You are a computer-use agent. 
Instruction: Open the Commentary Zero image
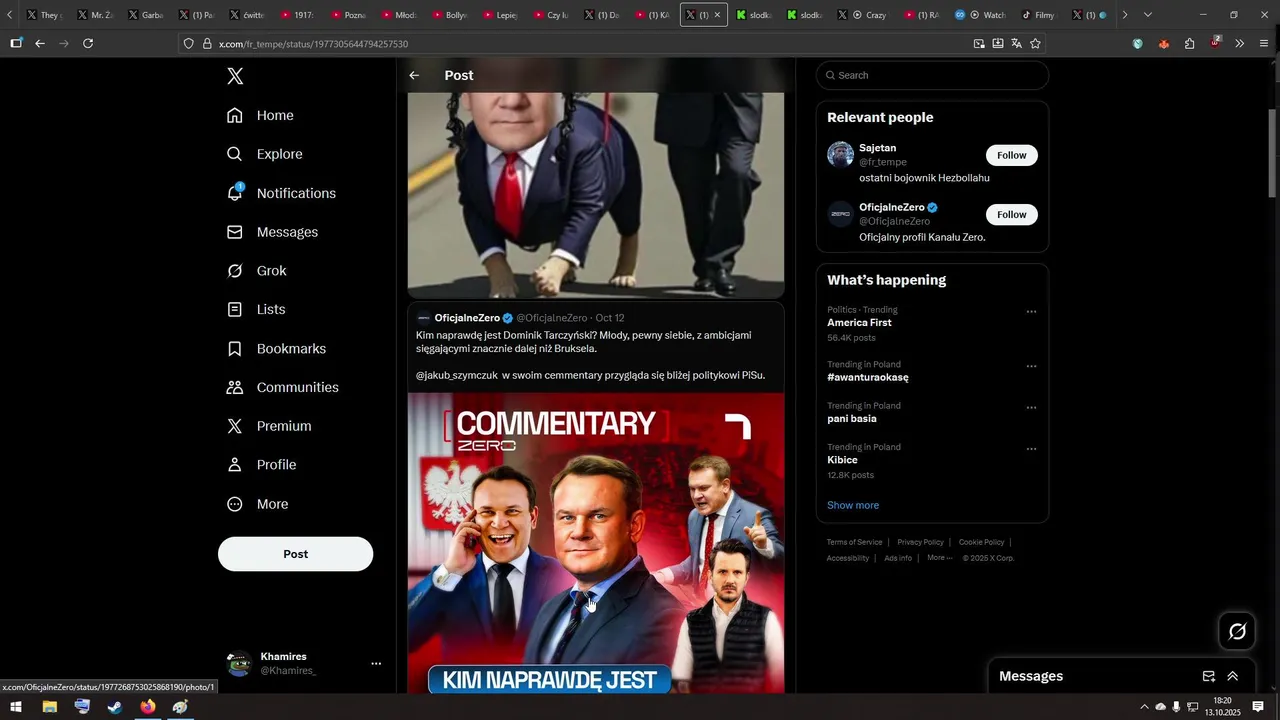596,543
